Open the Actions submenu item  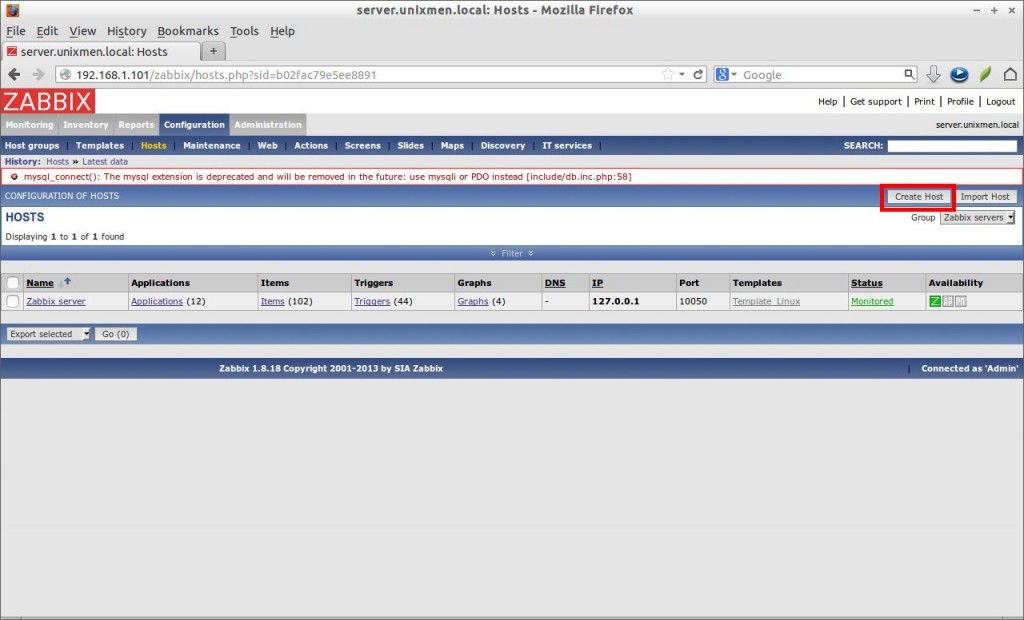click(311, 146)
